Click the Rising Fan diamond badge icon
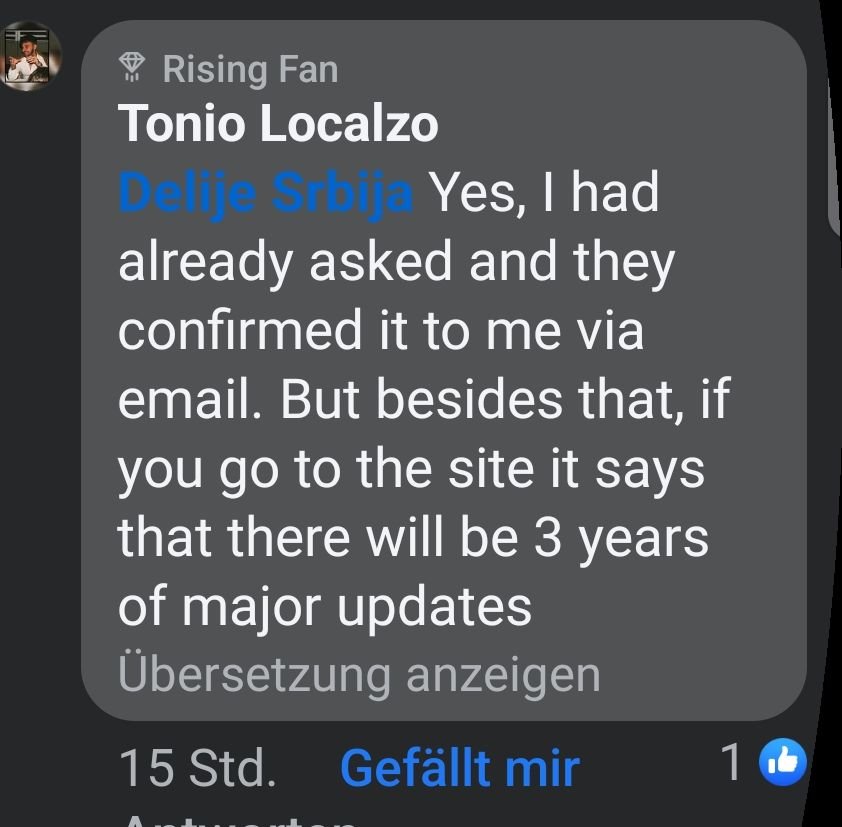The width and height of the screenshot is (842, 827). click(132, 67)
